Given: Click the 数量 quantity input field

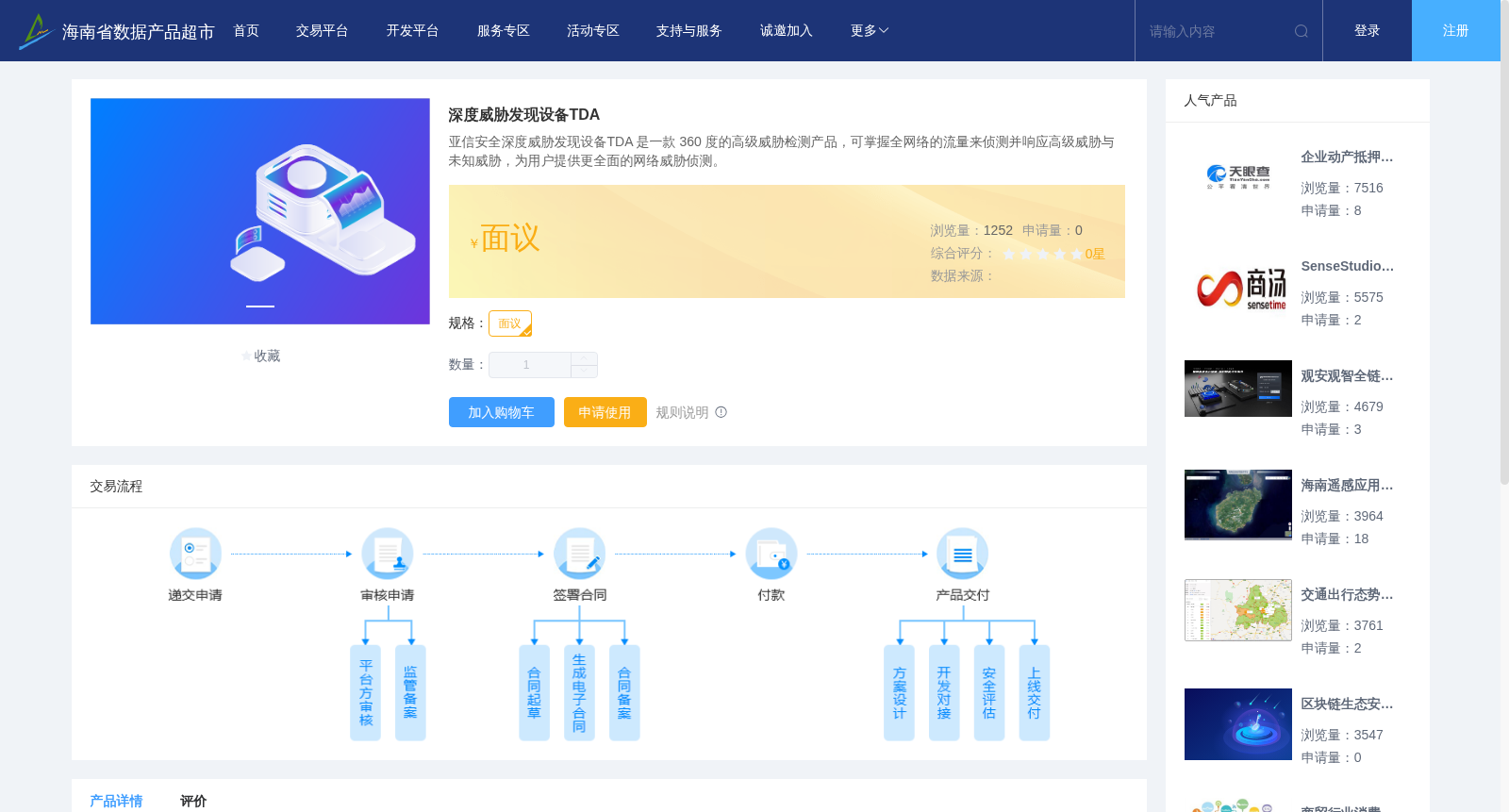Looking at the screenshot, I should pos(529,365).
